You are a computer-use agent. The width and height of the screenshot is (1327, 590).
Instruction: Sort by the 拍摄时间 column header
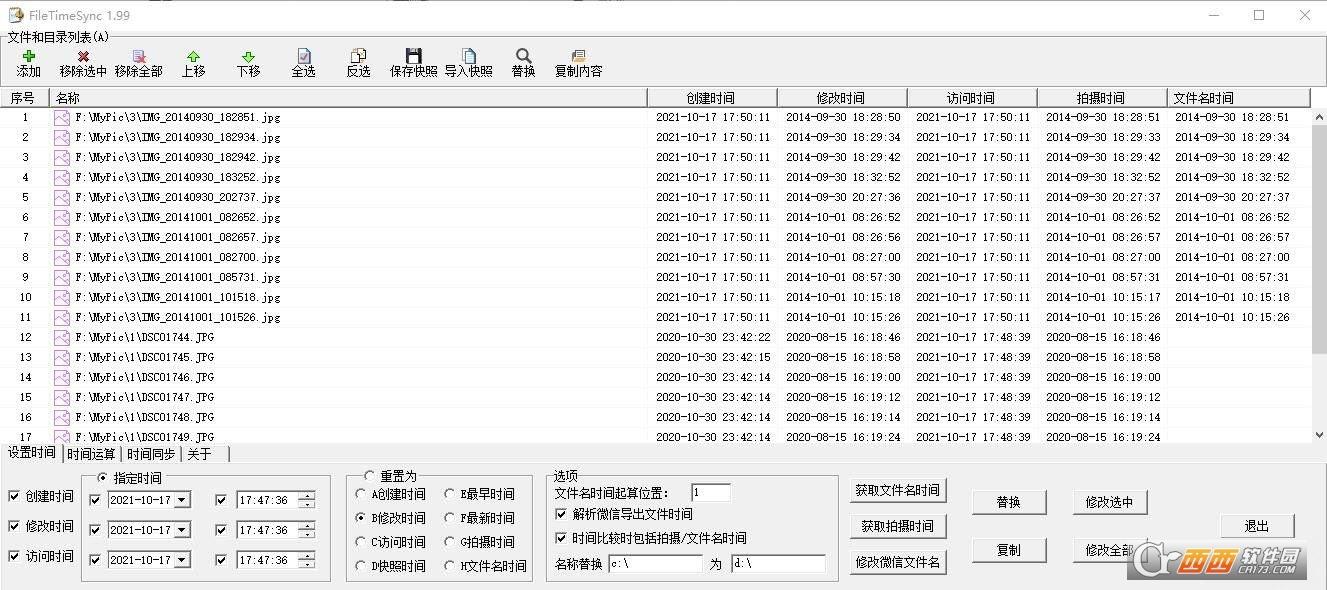(x=1102, y=98)
